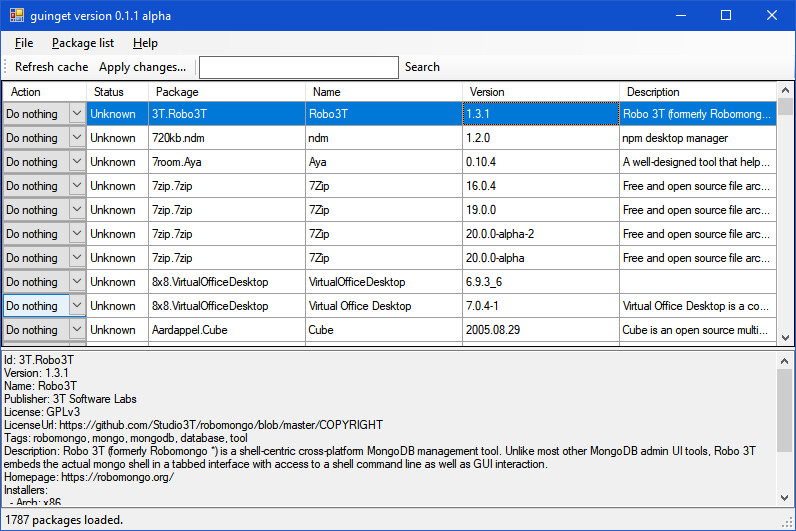Click the package list scroll-down arrow

point(785,338)
